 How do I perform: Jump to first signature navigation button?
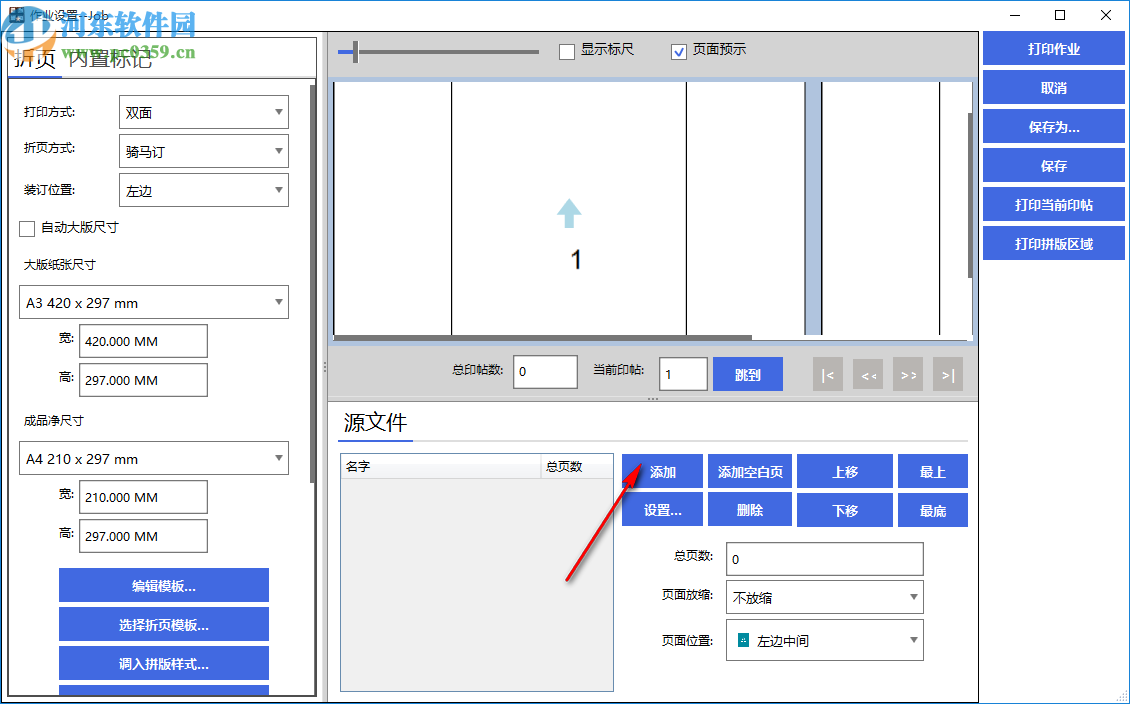(827, 375)
